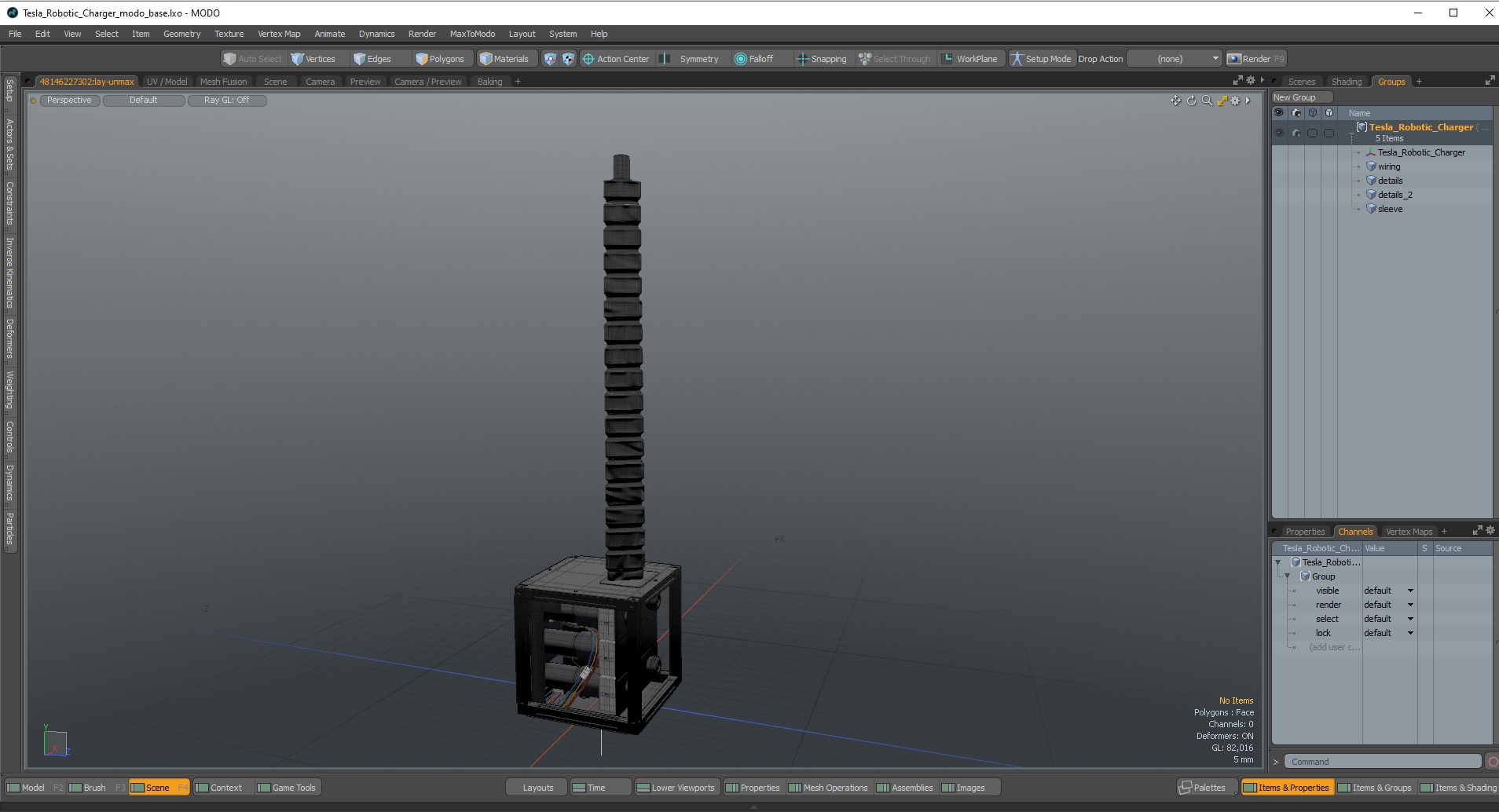Image resolution: width=1499 pixels, height=812 pixels.
Task: Toggle first checkbox box in Tesla_Robotic_Charger row
Action: pyautogui.click(x=1313, y=133)
